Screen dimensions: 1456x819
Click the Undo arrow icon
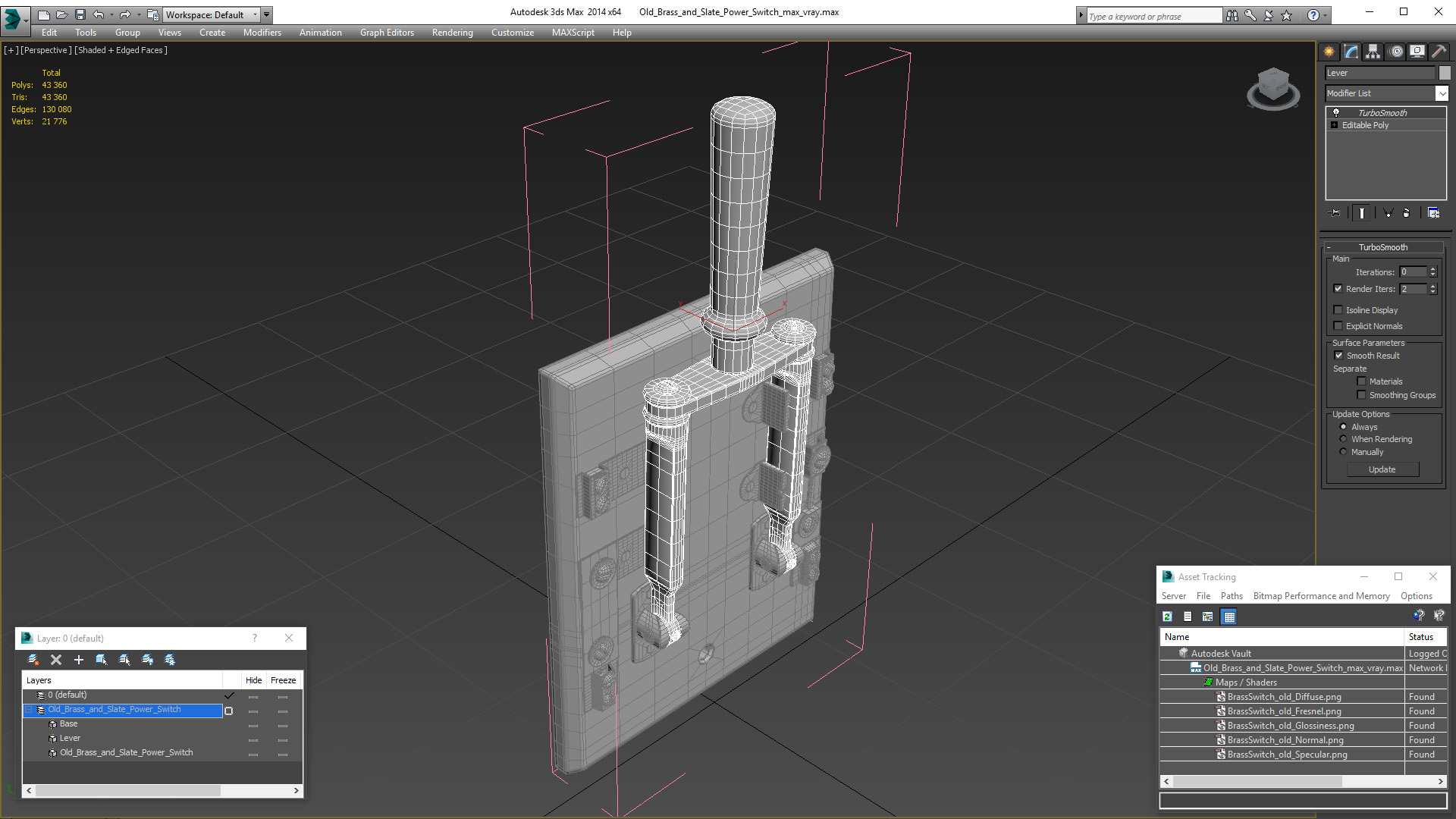pos(98,14)
